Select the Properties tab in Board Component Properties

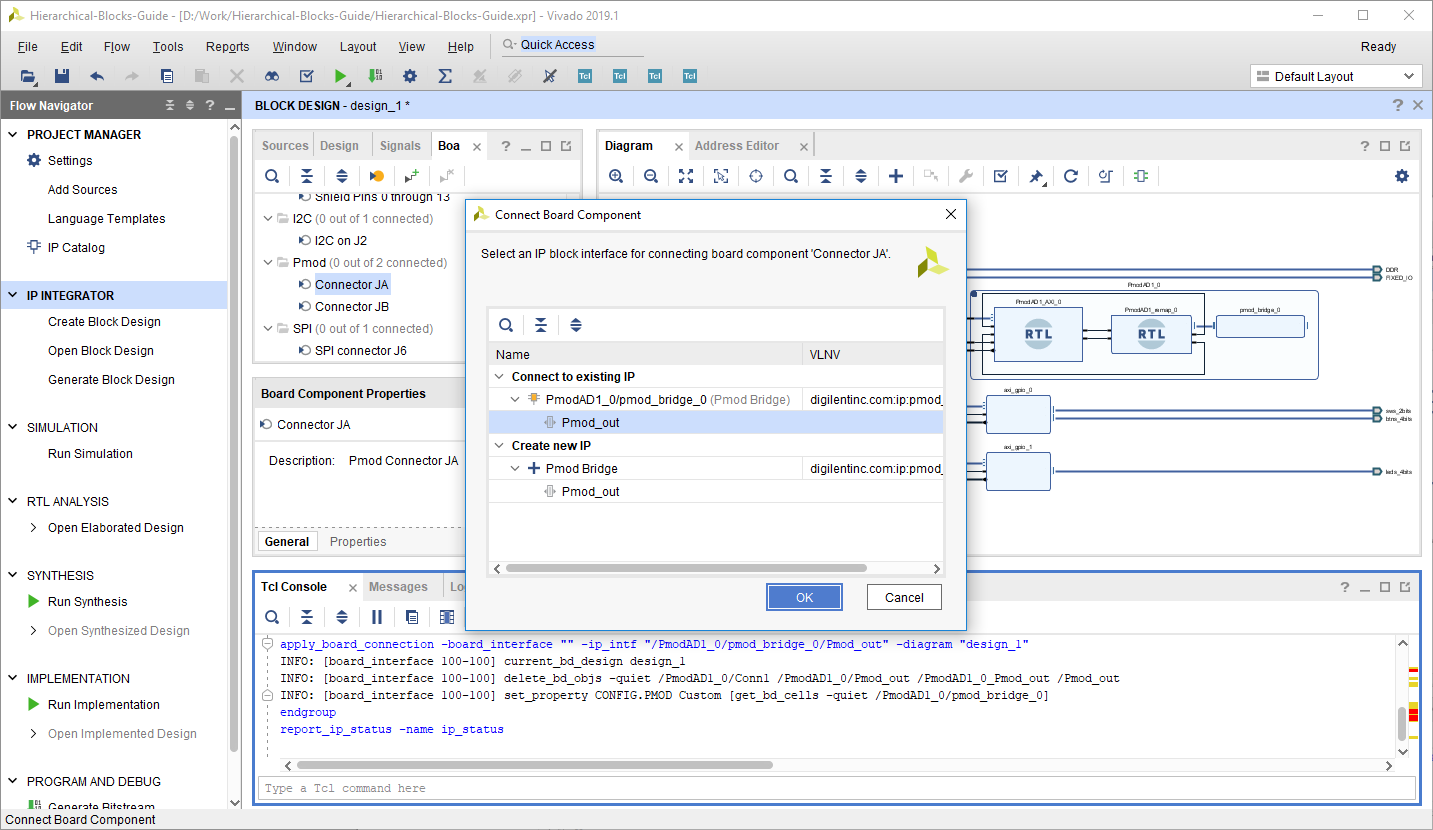[358, 542]
